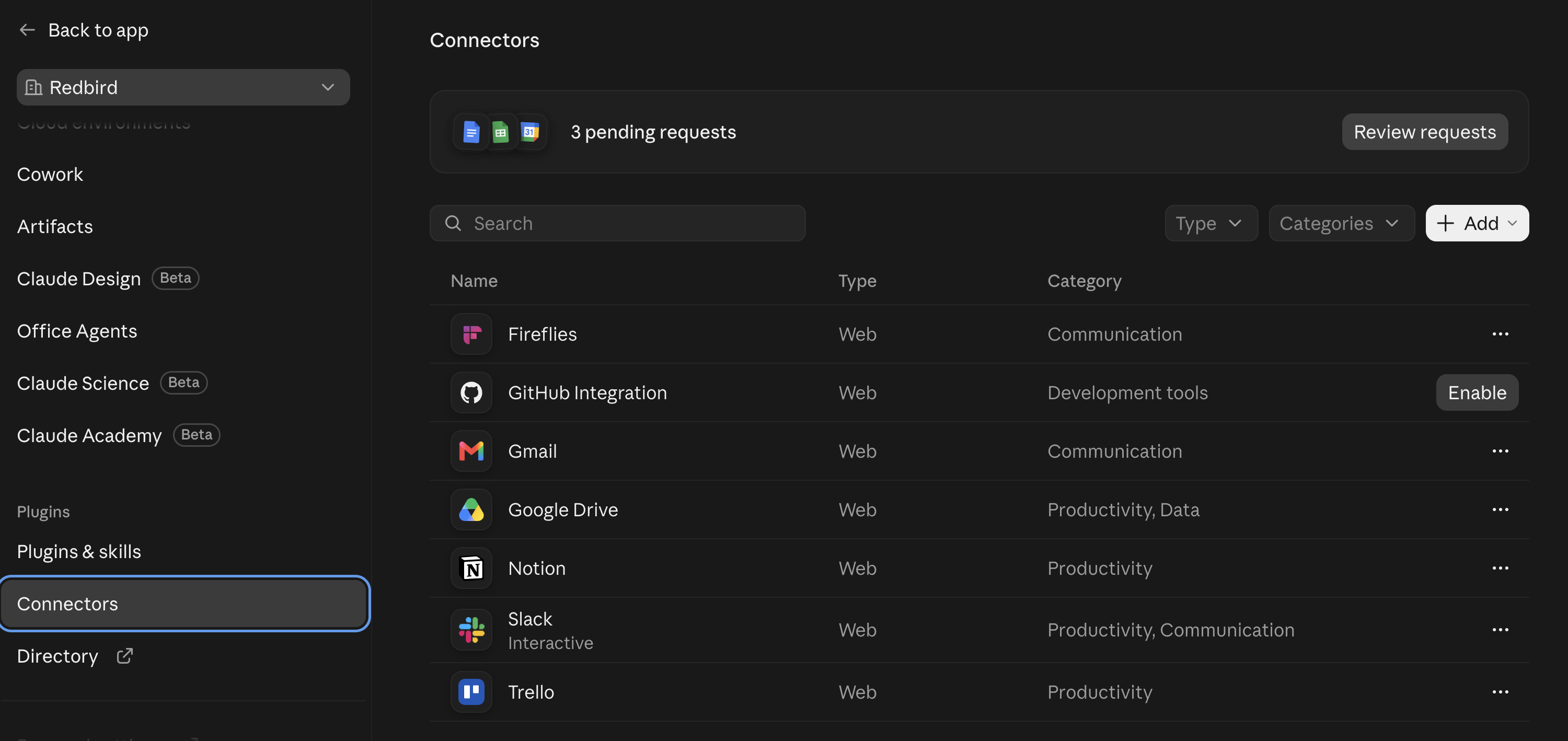Open more options for Google Drive
This screenshot has width=1568, height=741.
coord(1500,509)
